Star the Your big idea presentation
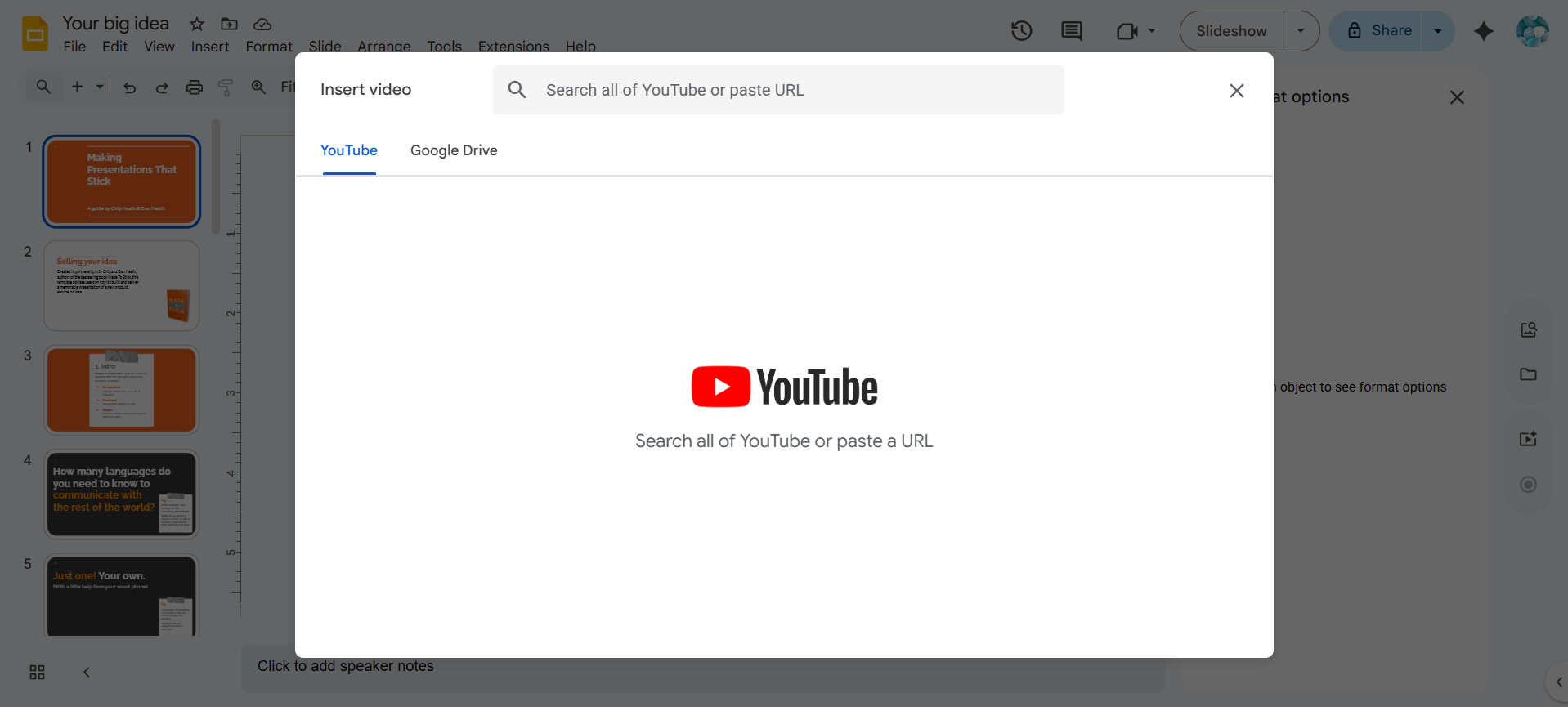Viewport: 1568px width, 707px height. pos(197,24)
